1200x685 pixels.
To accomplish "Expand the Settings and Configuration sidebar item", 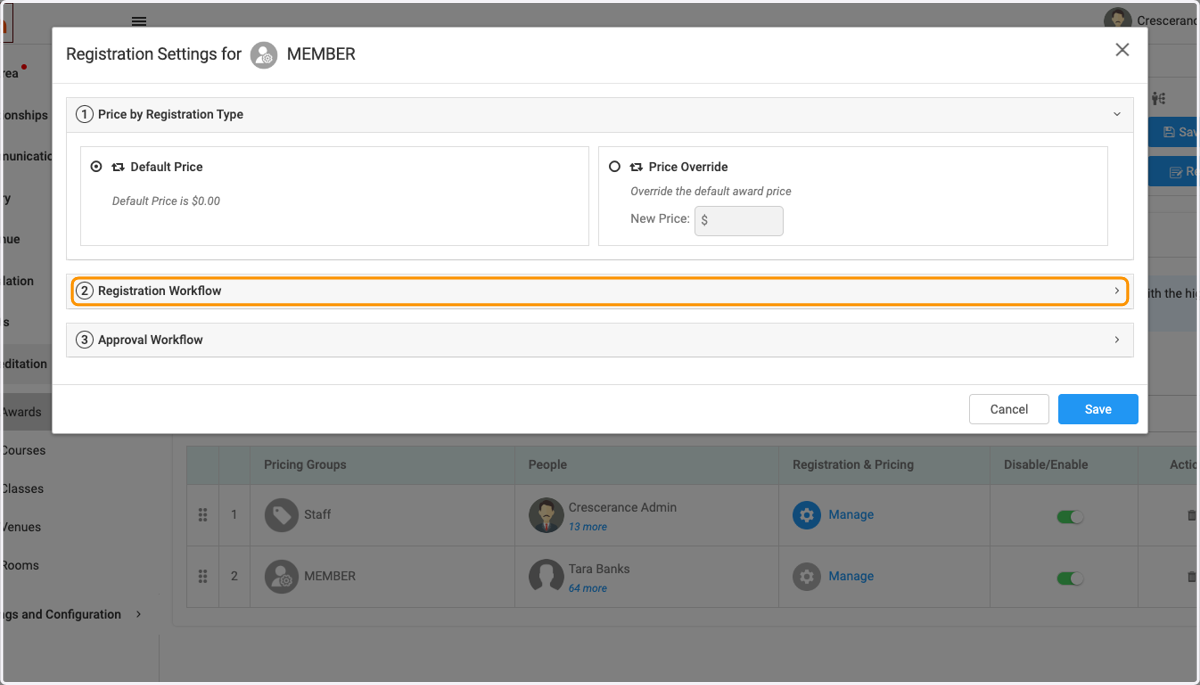I will (x=70, y=614).
